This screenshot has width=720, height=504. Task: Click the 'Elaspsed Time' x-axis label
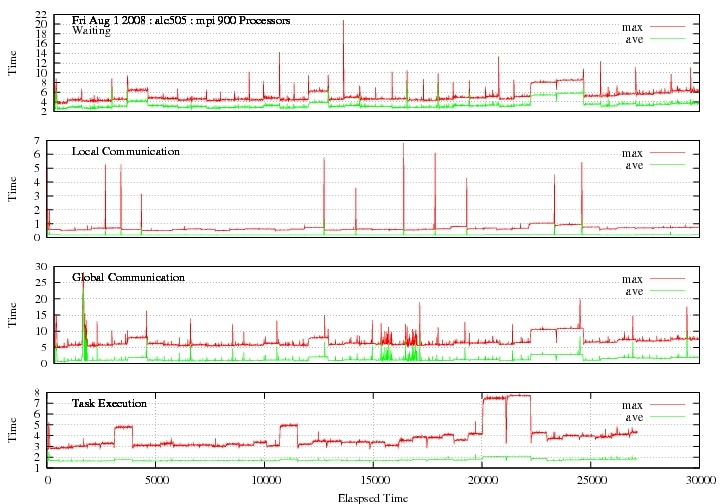[373, 498]
